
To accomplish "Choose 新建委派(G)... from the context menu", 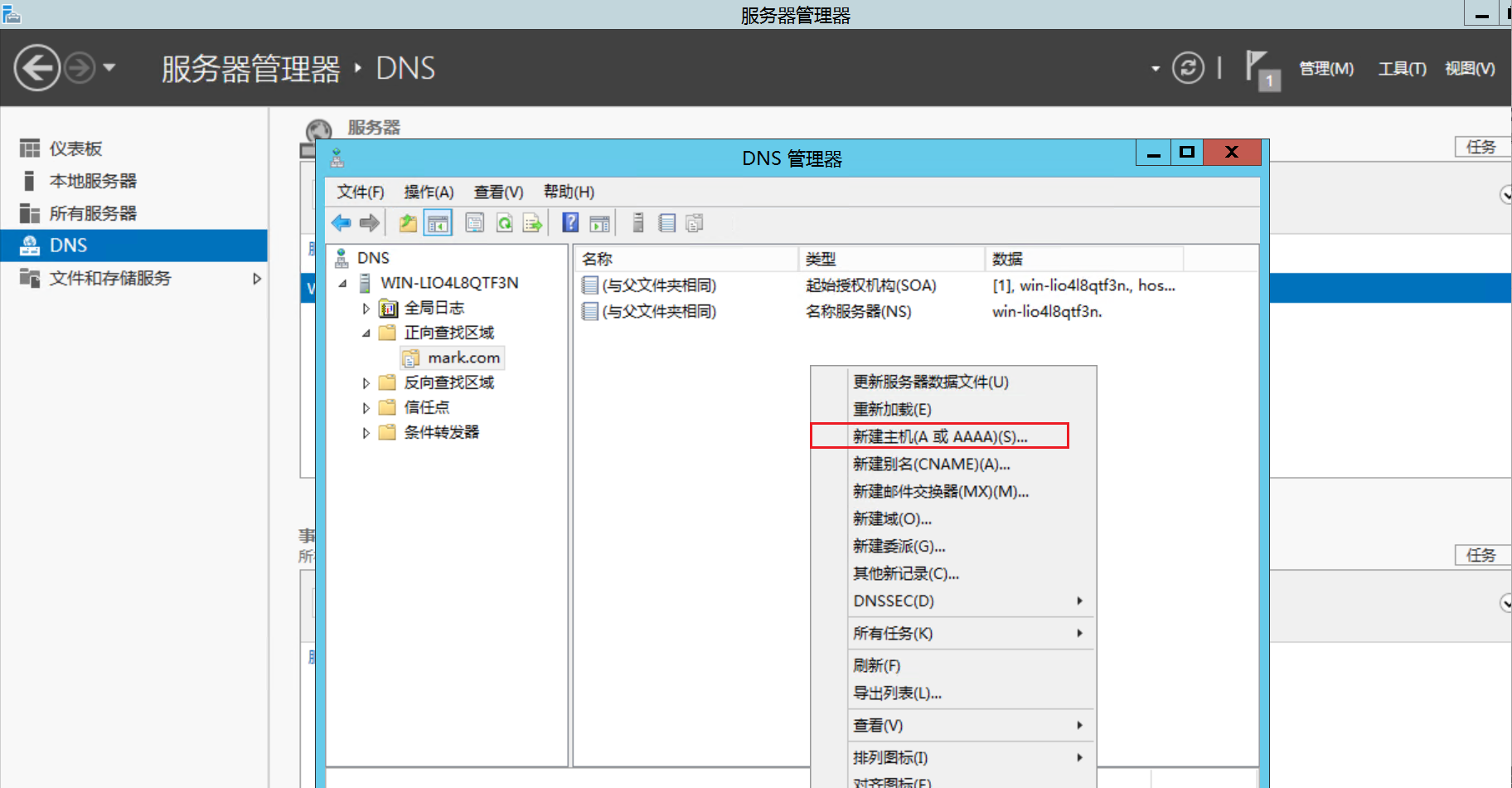I will [x=953, y=546].
